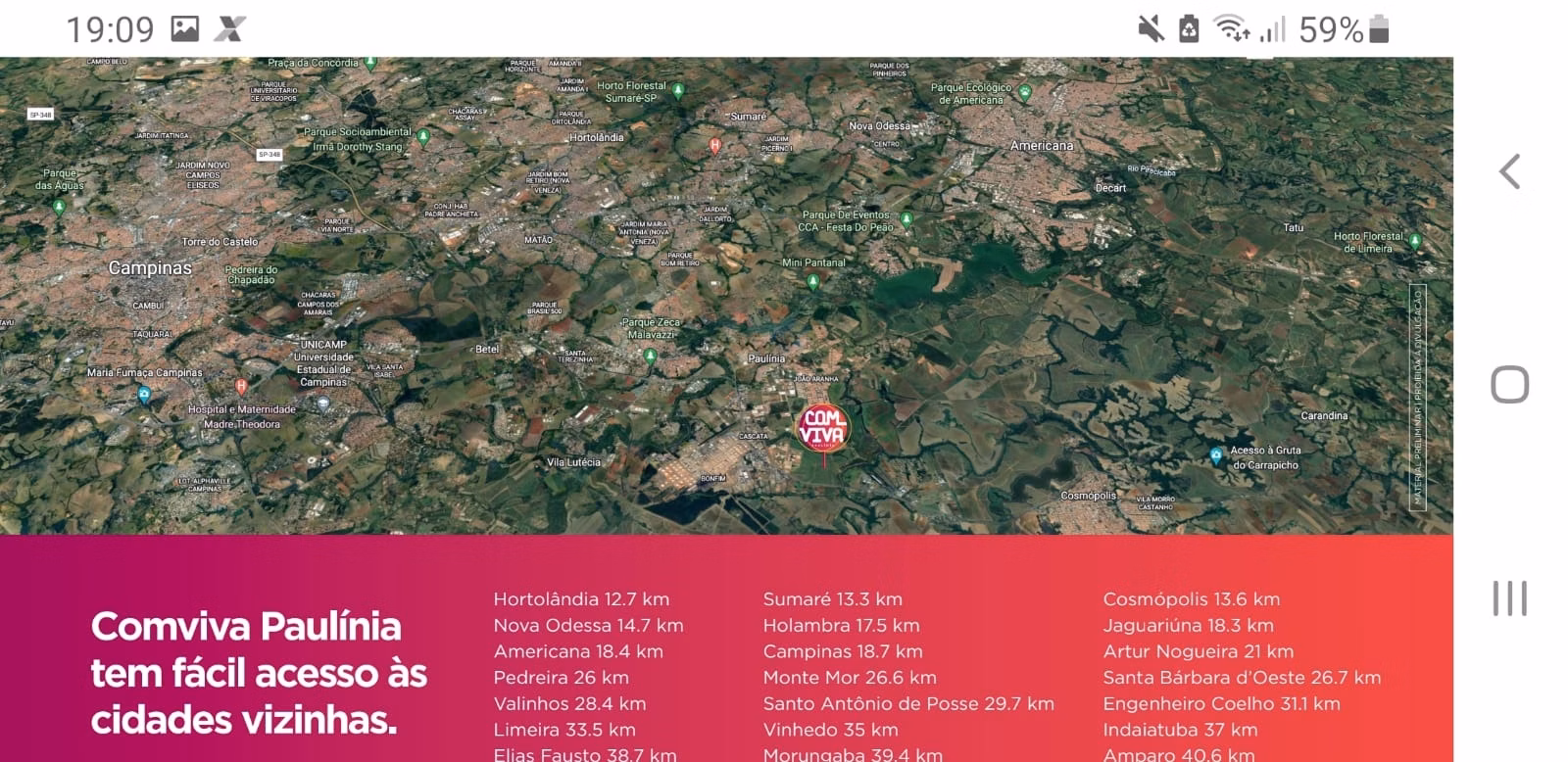This screenshot has width=1568, height=762.
Task: Tap the X app notification icon
Action: tap(228, 29)
